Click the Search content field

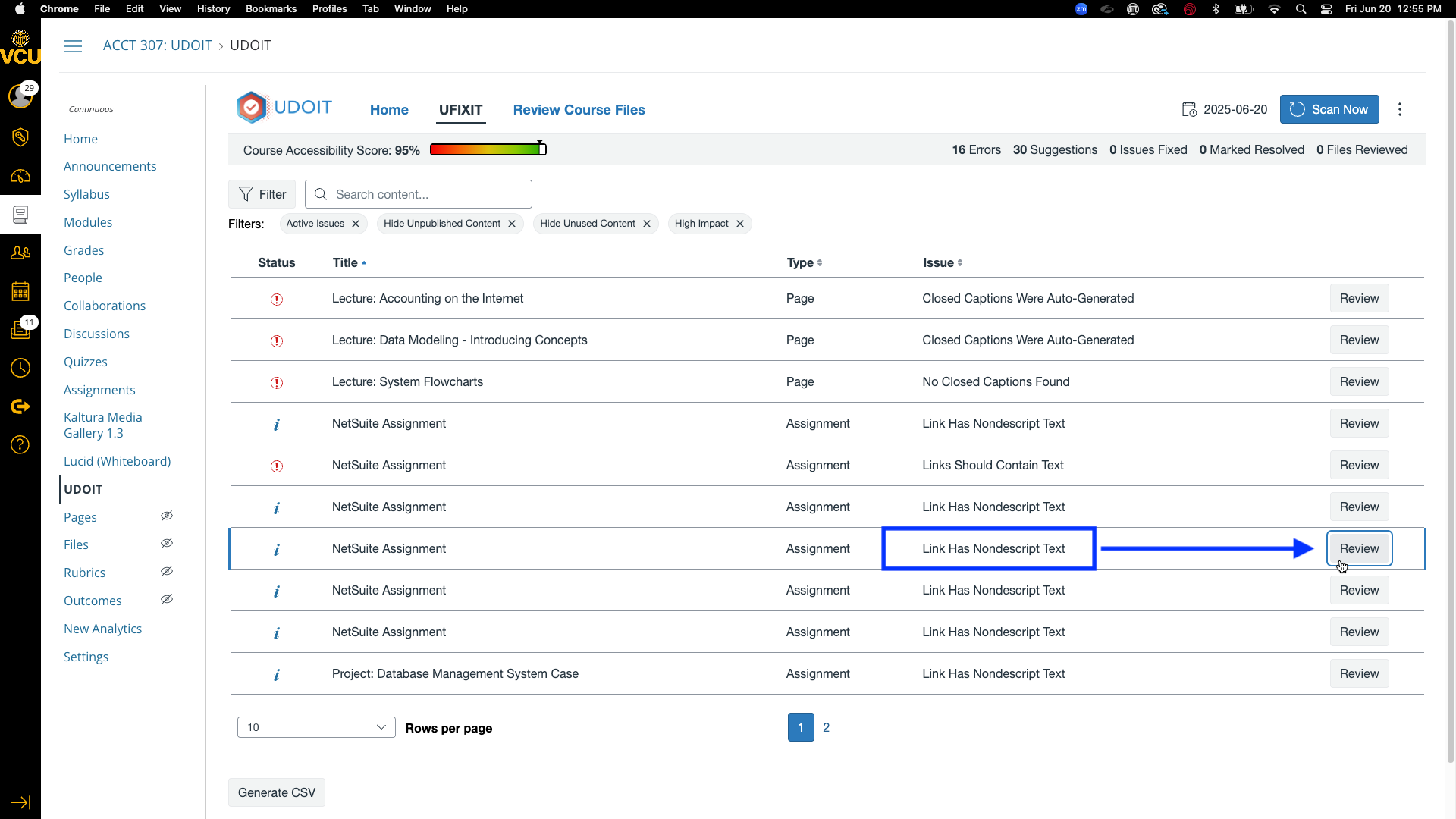tap(419, 194)
